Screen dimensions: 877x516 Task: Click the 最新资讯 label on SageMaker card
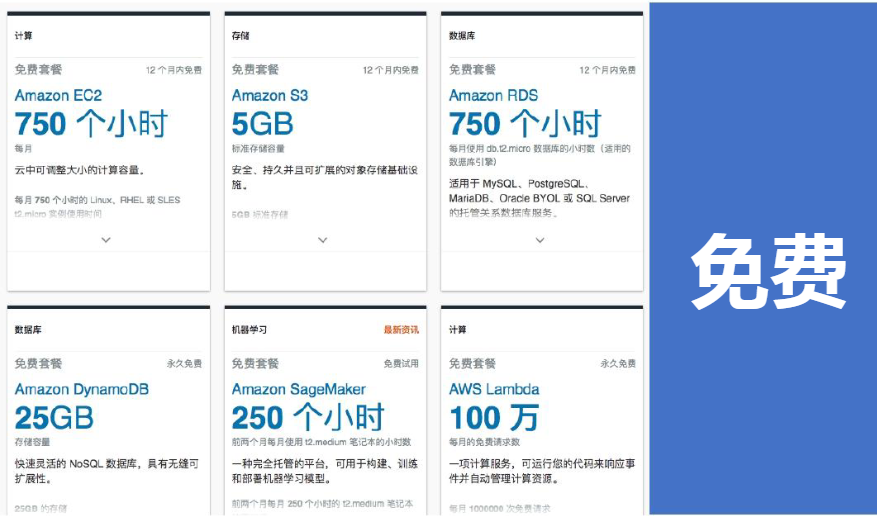pyautogui.click(x=401, y=330)
